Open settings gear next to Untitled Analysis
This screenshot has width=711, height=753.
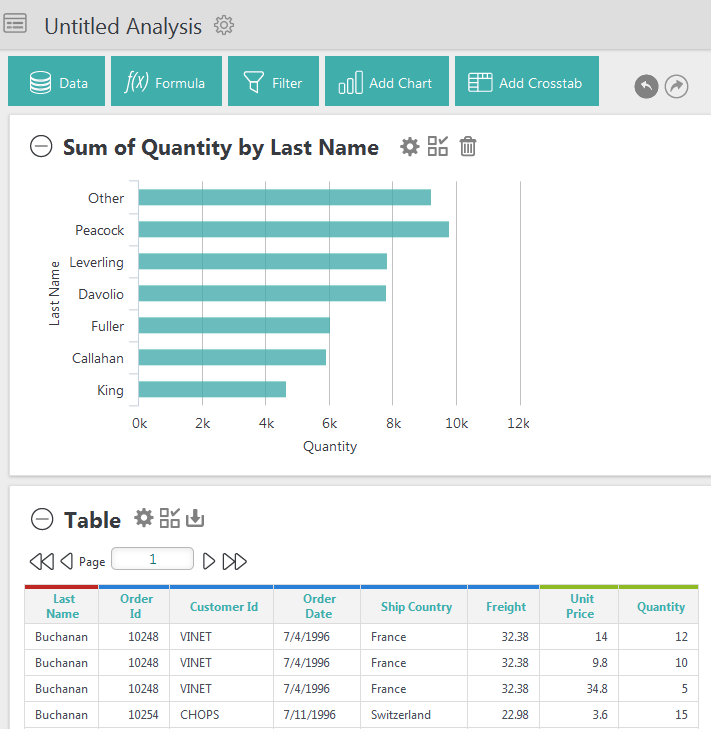tap(224, 25)
